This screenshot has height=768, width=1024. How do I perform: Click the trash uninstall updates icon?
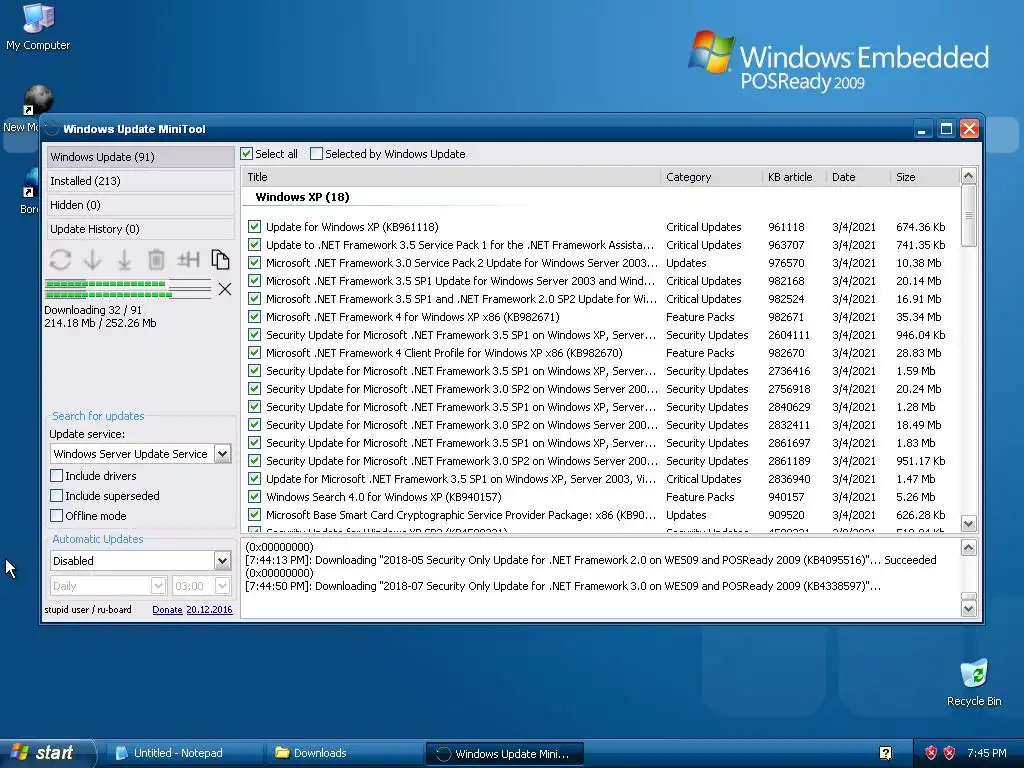click(156, 259)
